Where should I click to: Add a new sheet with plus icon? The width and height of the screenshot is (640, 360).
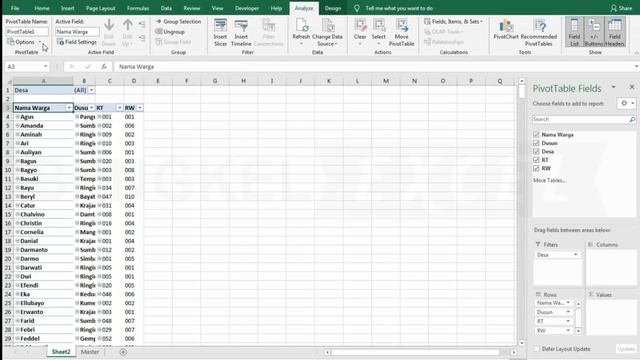[123, 352]
